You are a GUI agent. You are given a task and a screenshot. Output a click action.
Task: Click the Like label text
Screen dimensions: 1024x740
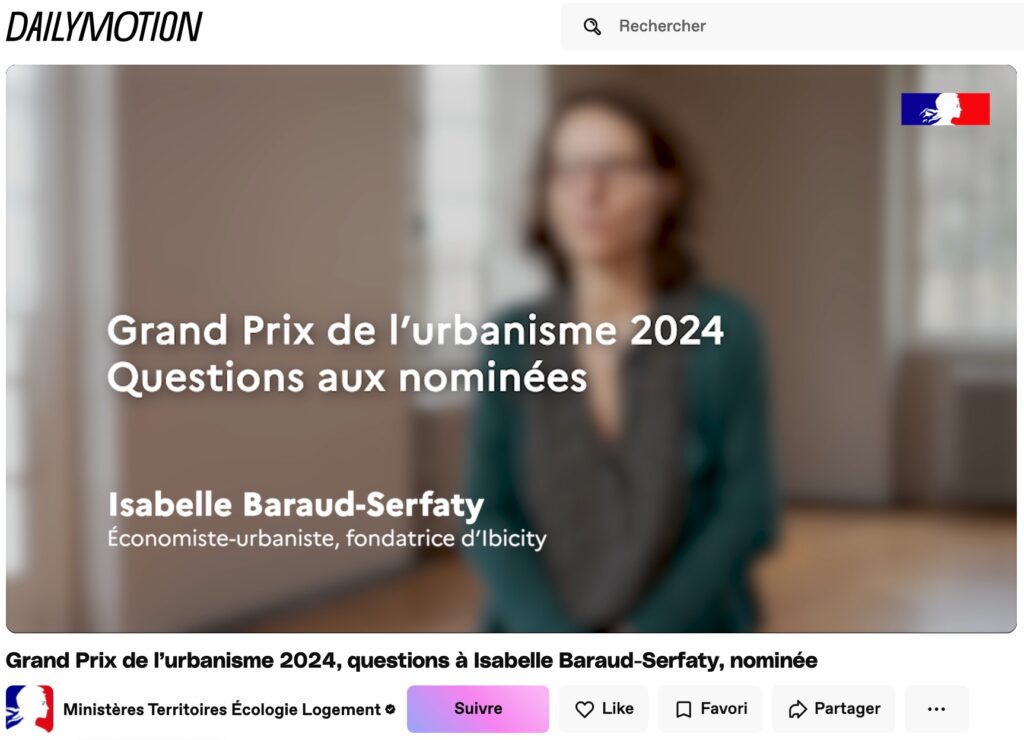click(618, 709)
